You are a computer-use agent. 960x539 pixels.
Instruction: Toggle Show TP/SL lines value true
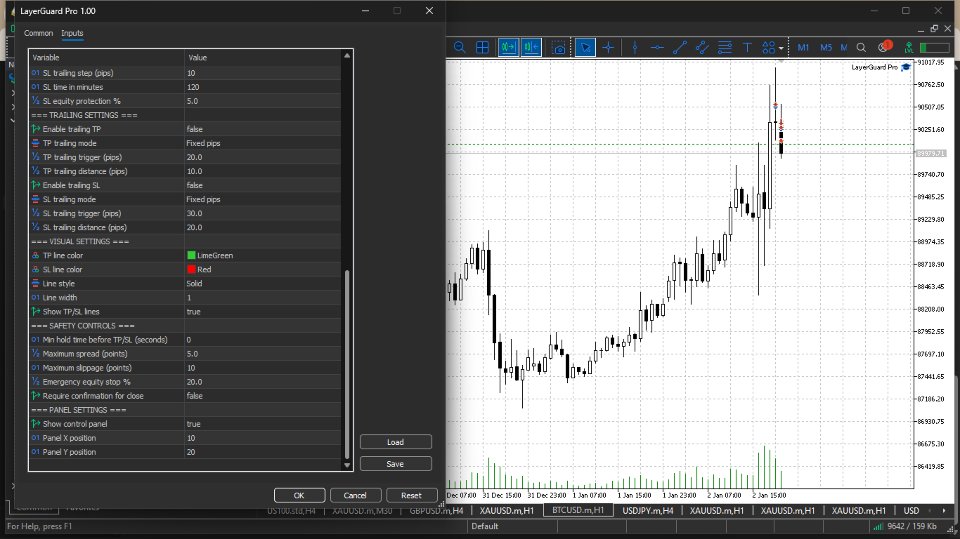point(263,312)
